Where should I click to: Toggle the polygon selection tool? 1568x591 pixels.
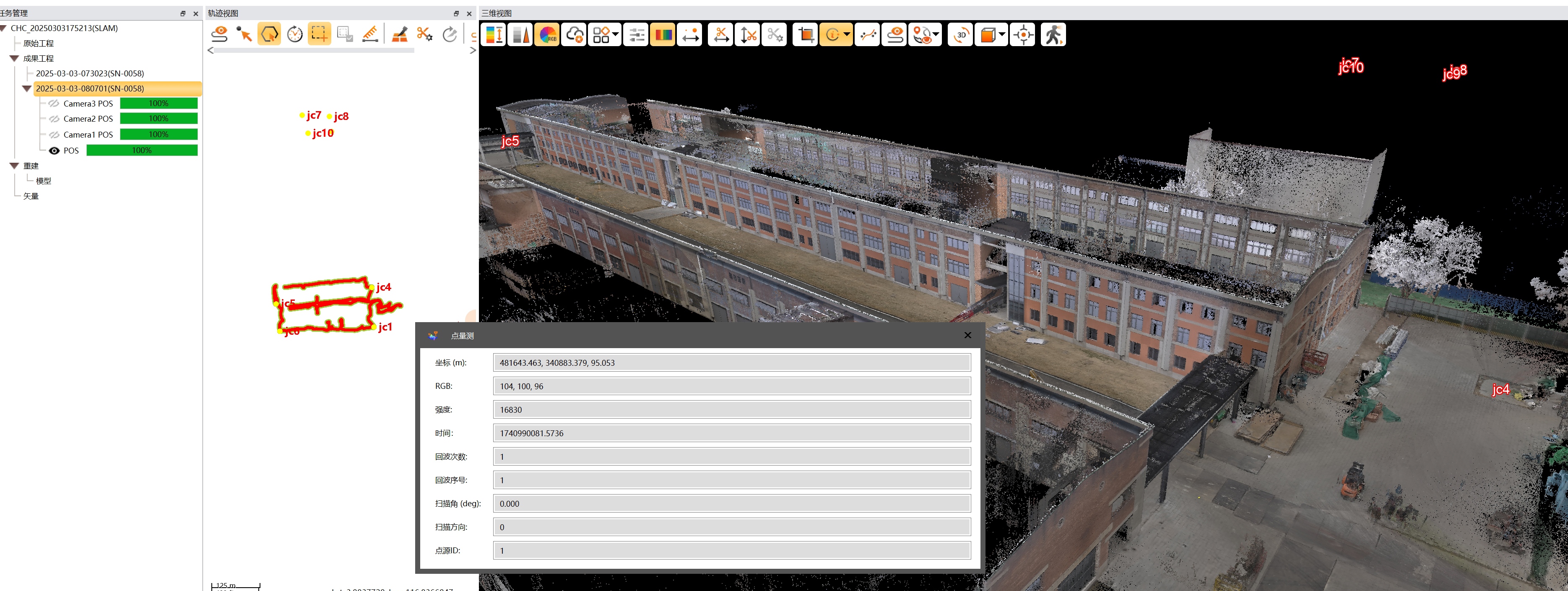pyautogui.click(x=270, y=34)
